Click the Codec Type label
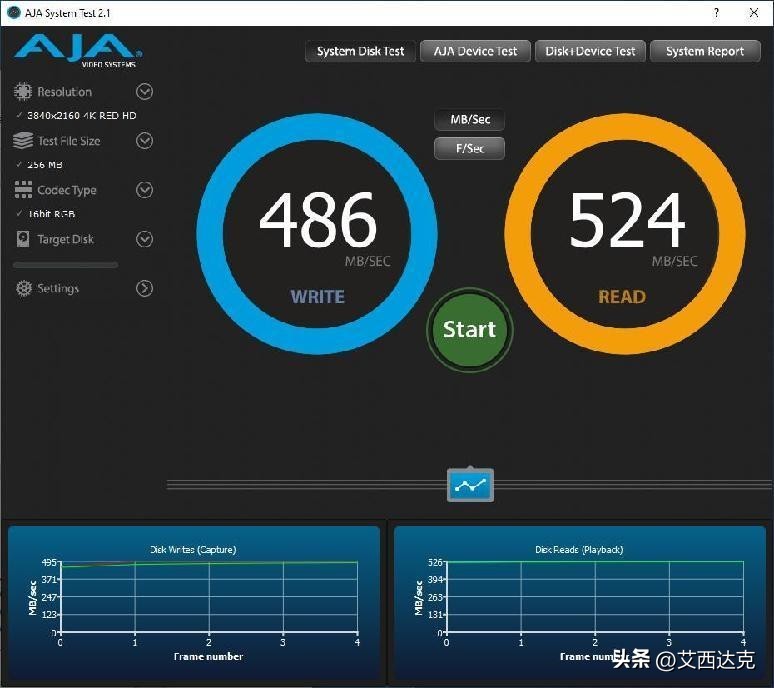The height and width of the screenshot is (688, 774). coord(67,191)
